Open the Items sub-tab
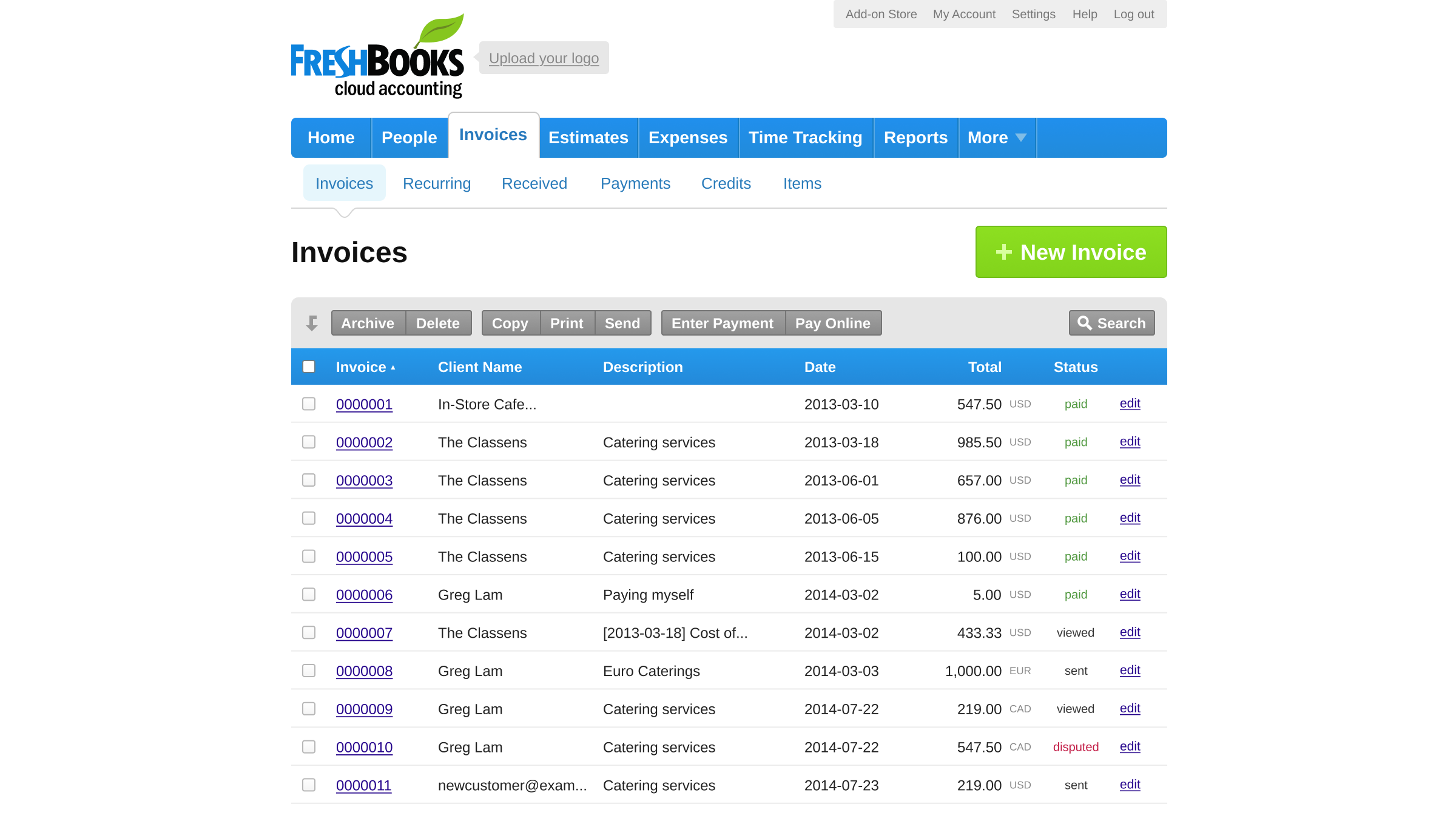 click(x=802, y=183)
